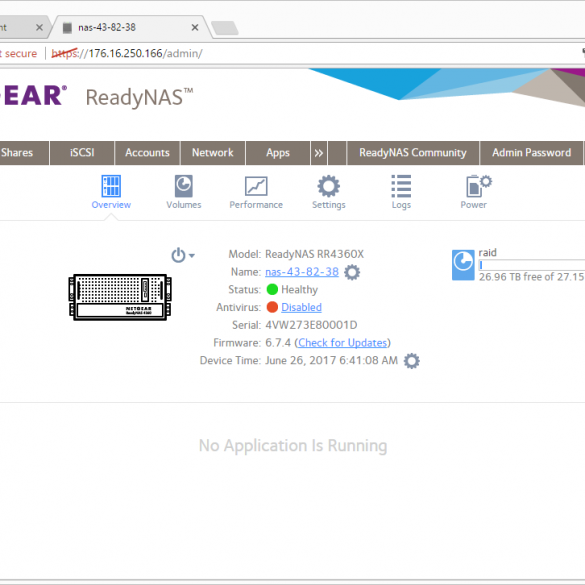Click the raid volume disk icon
Screen dimensions: 585x585
463,265
